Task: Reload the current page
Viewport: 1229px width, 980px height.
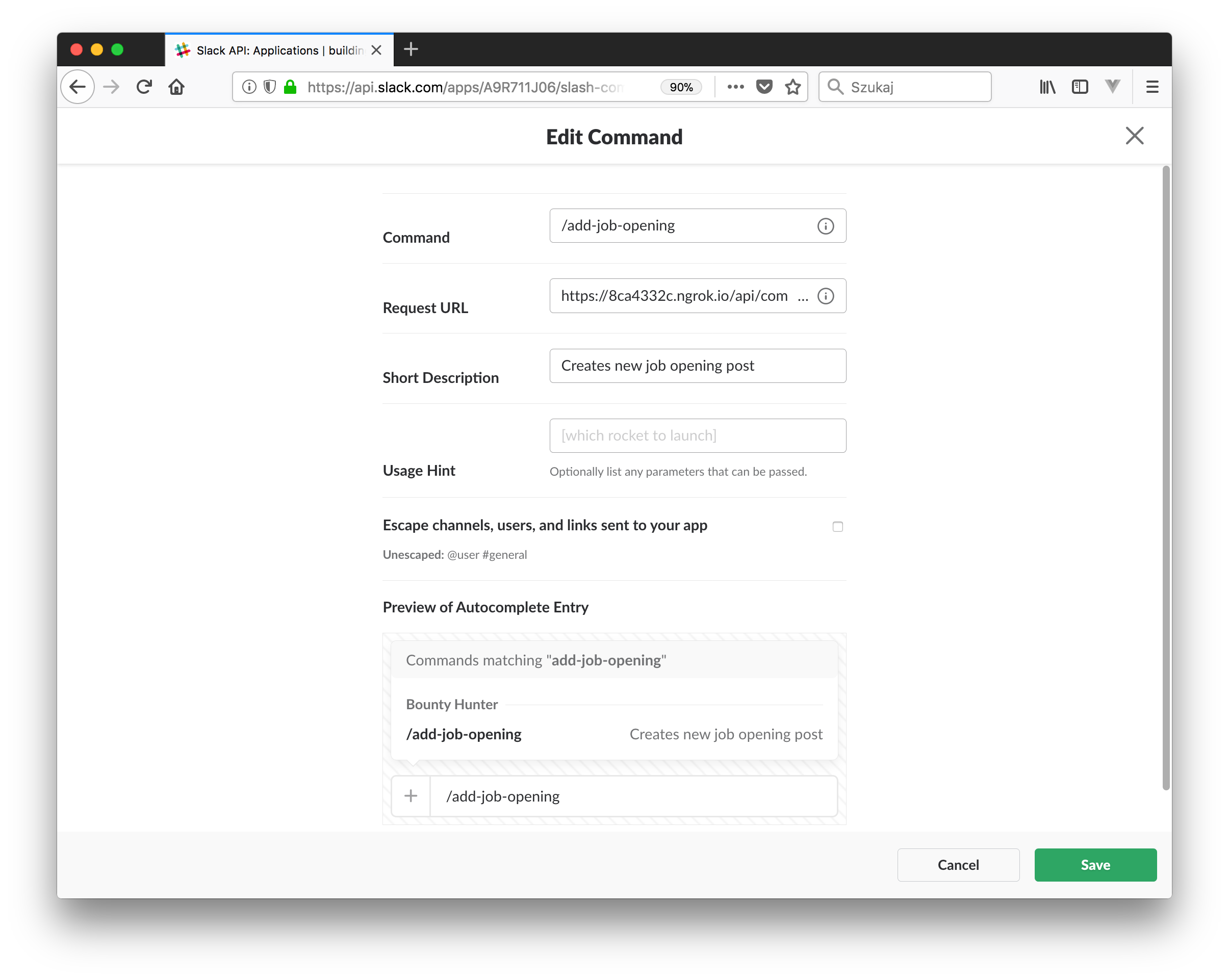Action: coord(144,87)
